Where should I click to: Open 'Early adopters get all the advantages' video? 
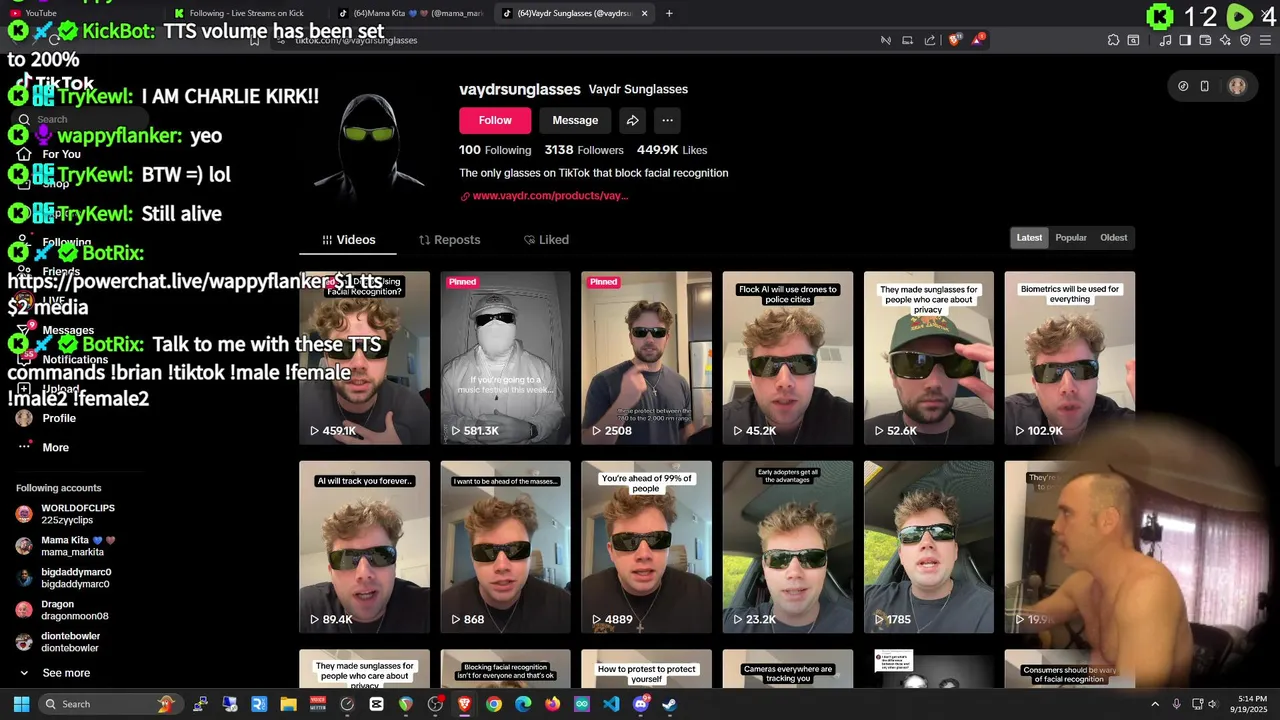click(x=788, y=547)
